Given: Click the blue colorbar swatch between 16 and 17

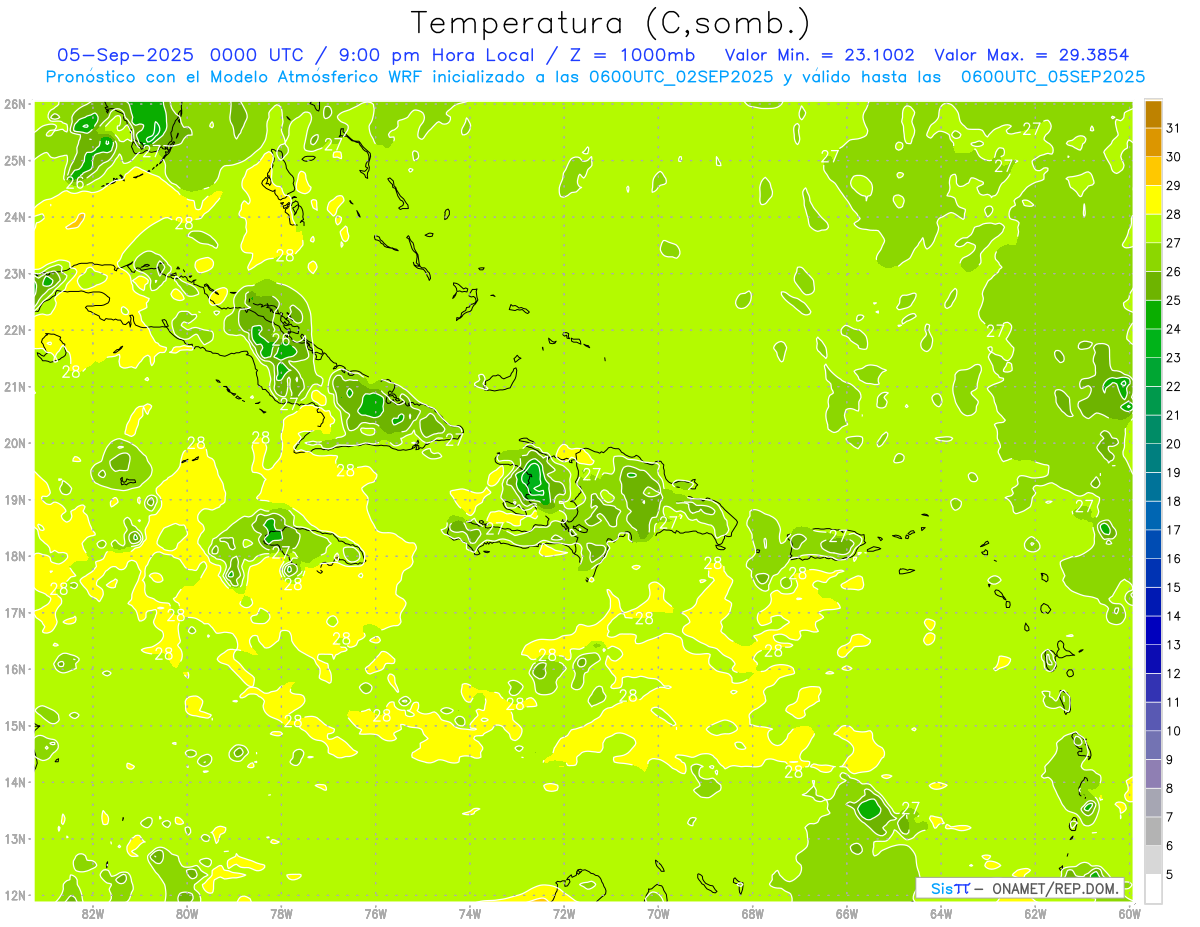Looking at the screenshot, I should (1153, 544).
